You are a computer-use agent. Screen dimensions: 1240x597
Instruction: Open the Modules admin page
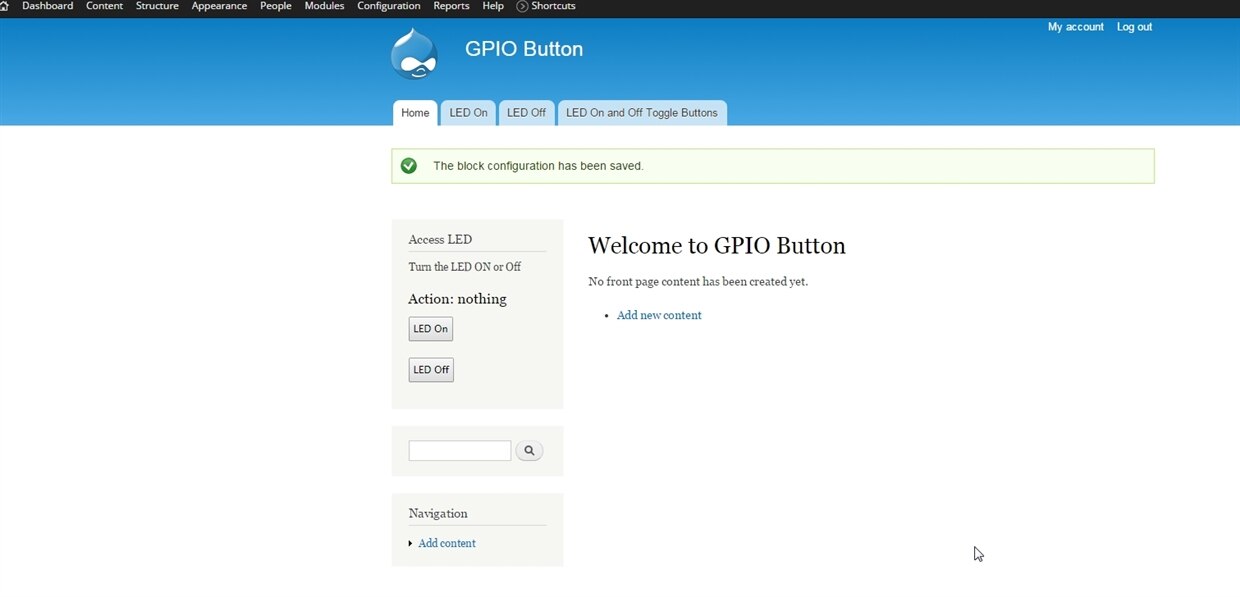coord(324,6)
